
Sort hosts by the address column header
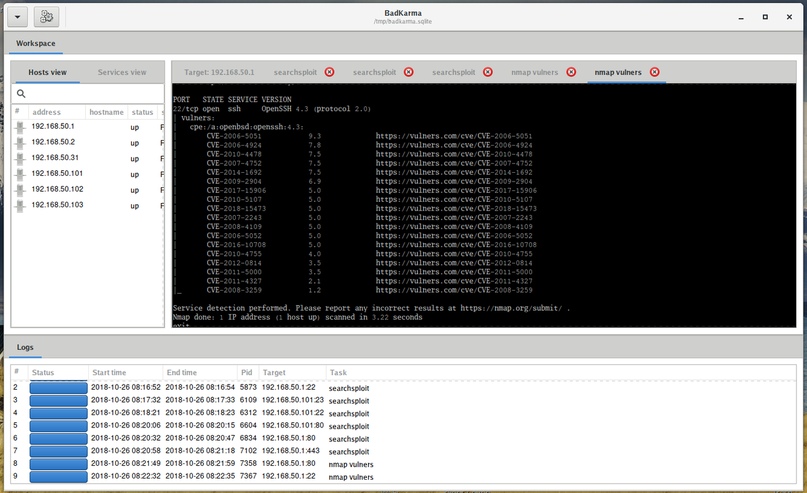coord(55,112)
